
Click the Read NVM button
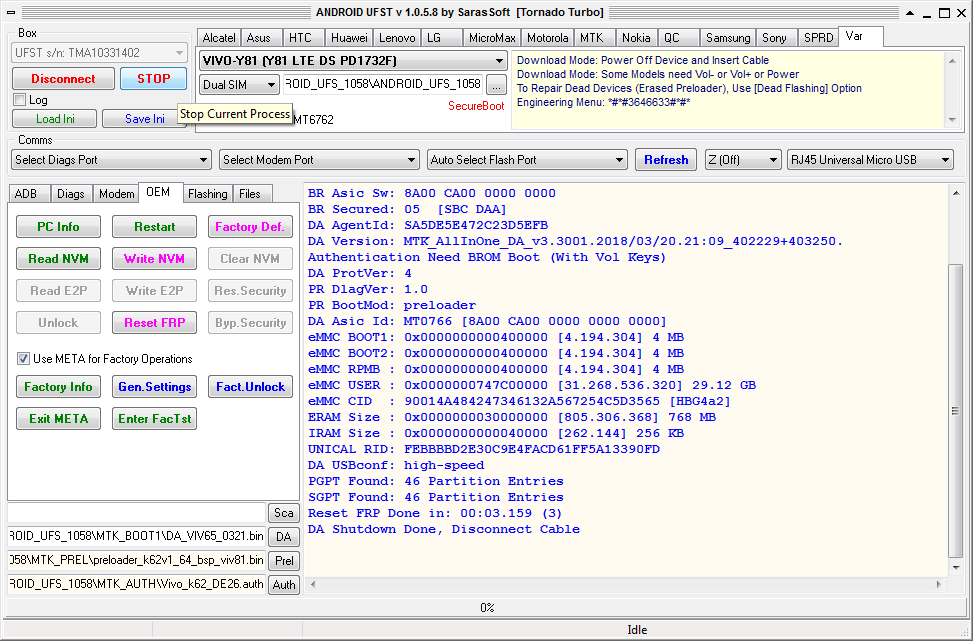pyautogui.click(x=58, y=259)
